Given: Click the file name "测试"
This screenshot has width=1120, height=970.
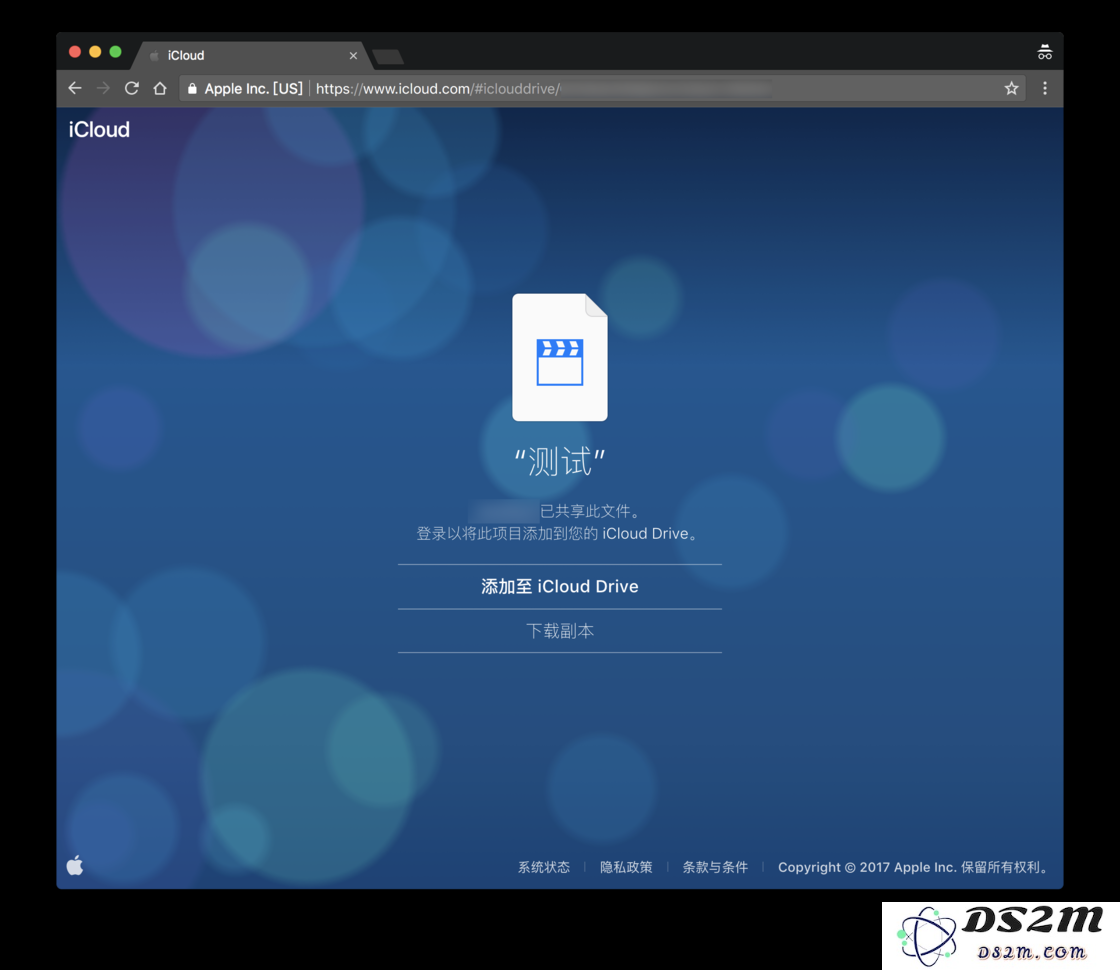Looking at the screenshot, I should pos(560,462).
